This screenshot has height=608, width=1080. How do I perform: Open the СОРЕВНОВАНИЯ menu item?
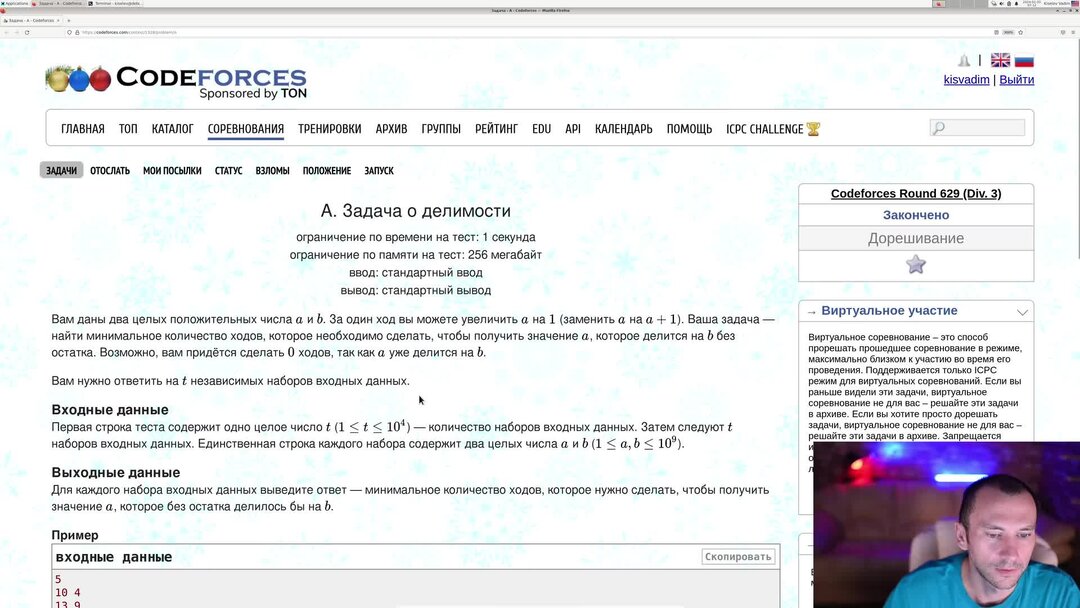pyautogui.click(x=246, y=129)
